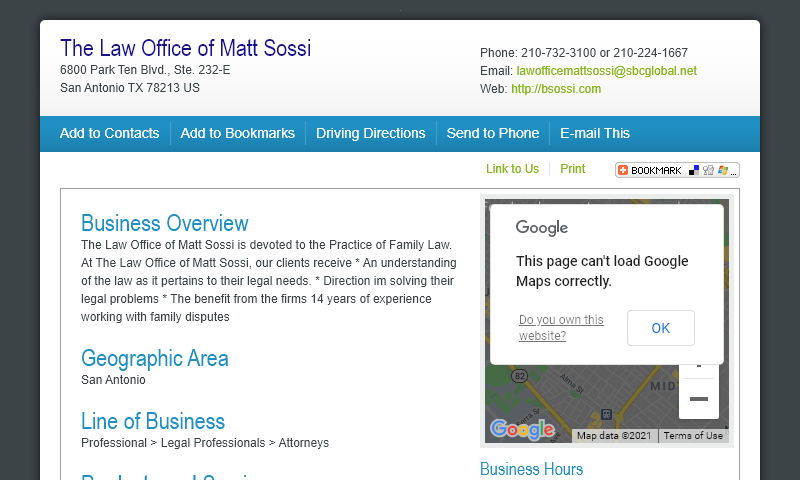Click the Link to Us link
The image size is (800, 480).
[x=512, y=169]
